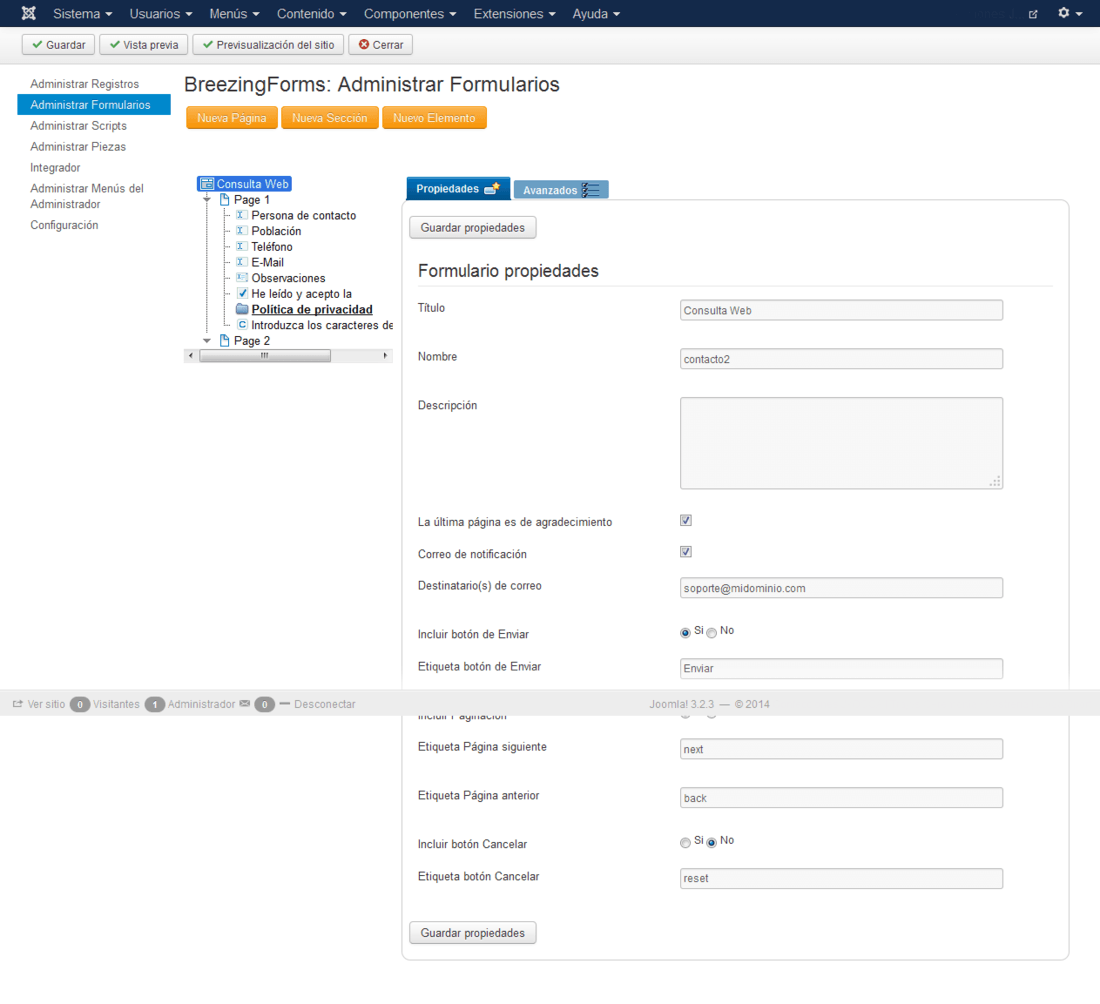This screenshot has width=1100, height=1004.
Task: Click the red icon on Cerrar button
Action: [363, 44]
